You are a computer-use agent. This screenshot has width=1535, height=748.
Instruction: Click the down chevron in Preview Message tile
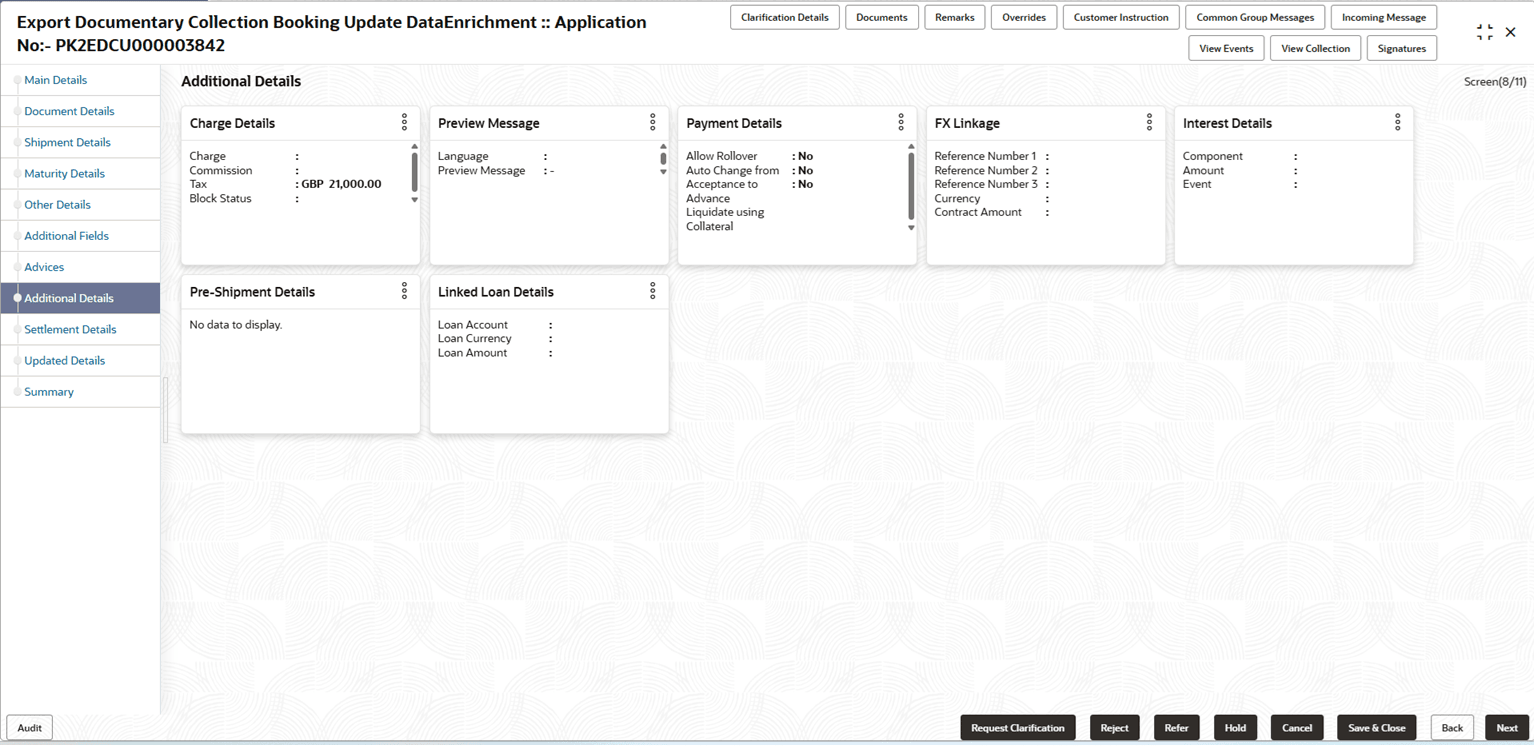click(x=662, y=170)
